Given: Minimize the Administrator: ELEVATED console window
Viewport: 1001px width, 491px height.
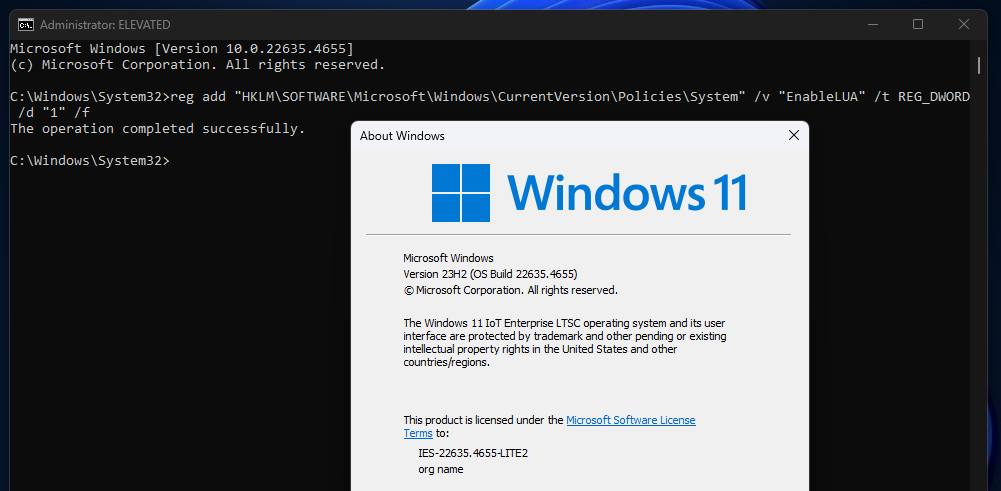Looking at the screenshot, I should (872, 24).
